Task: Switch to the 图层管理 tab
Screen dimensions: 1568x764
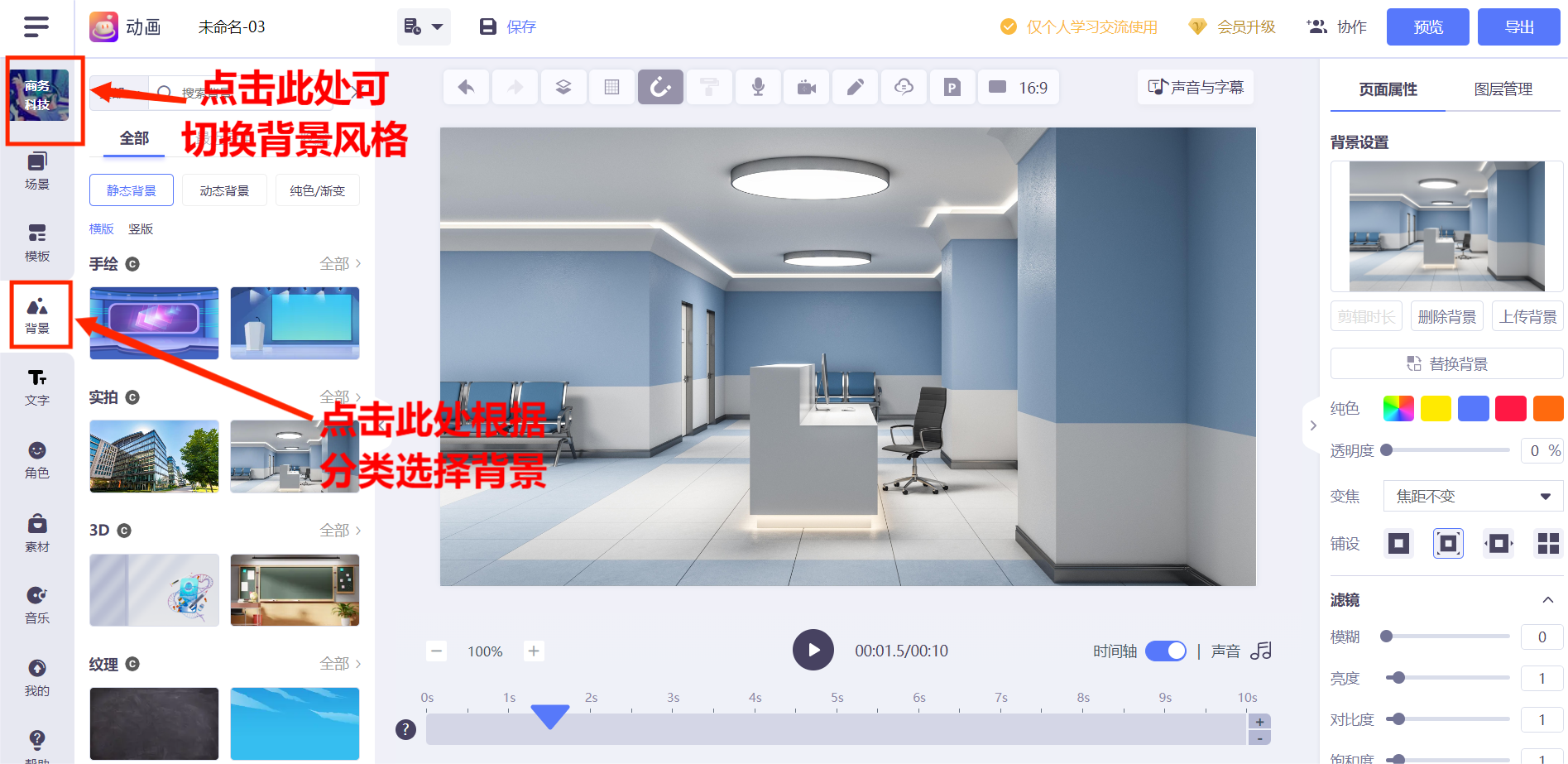Action: point(1503,89)
